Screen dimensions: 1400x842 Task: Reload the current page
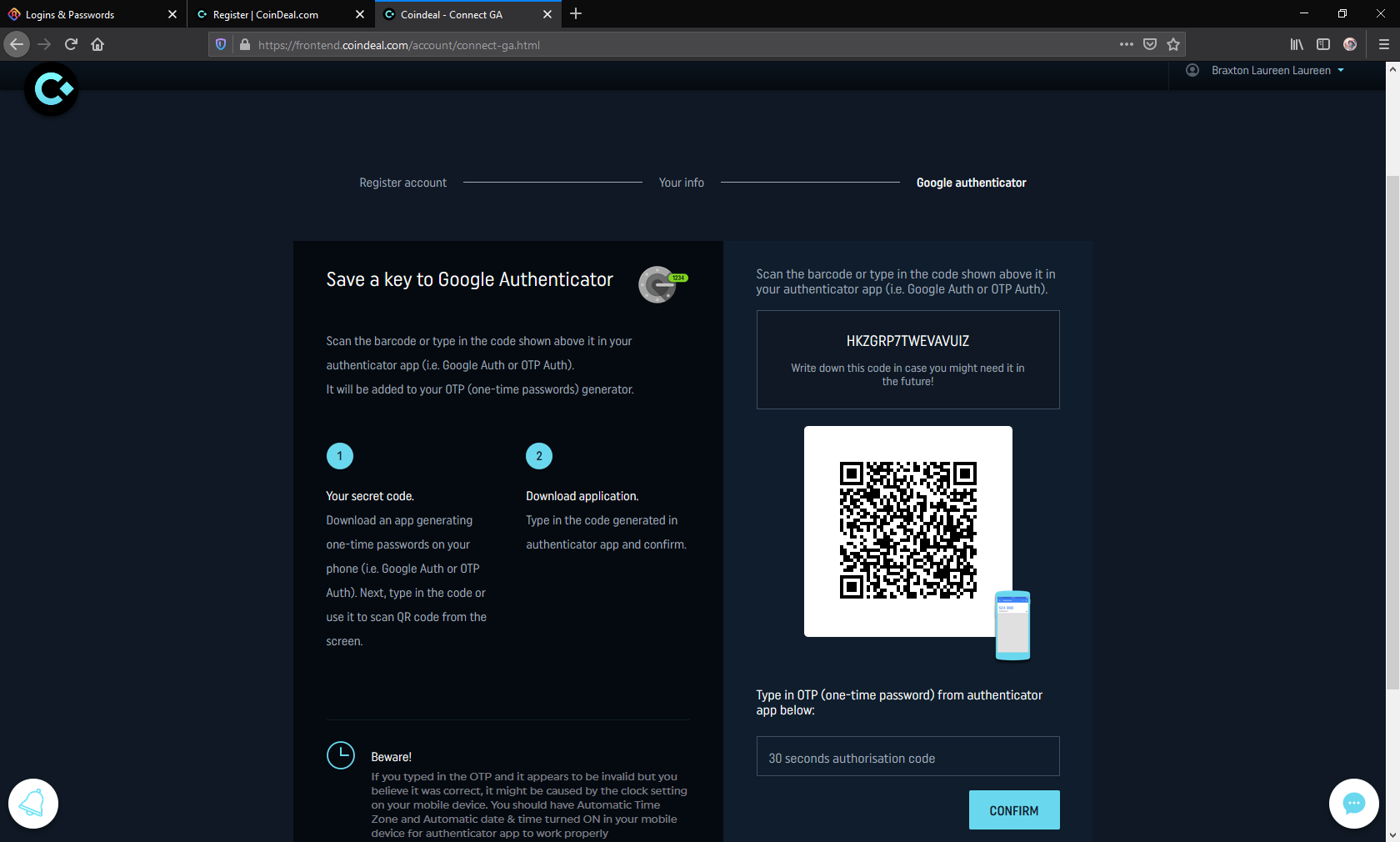pos(71,44)
